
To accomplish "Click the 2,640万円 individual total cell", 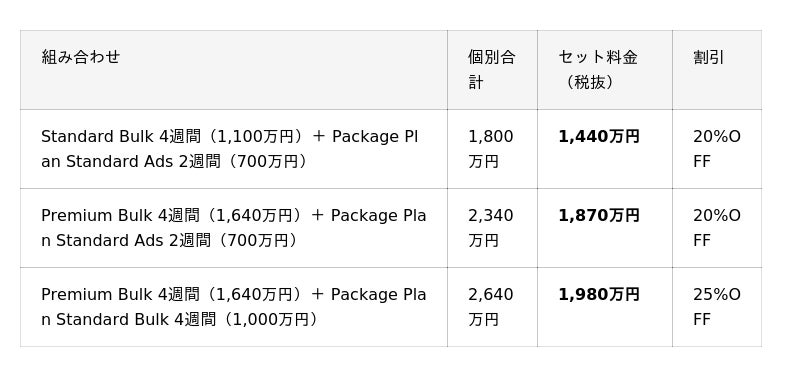I will click(492, 307).
